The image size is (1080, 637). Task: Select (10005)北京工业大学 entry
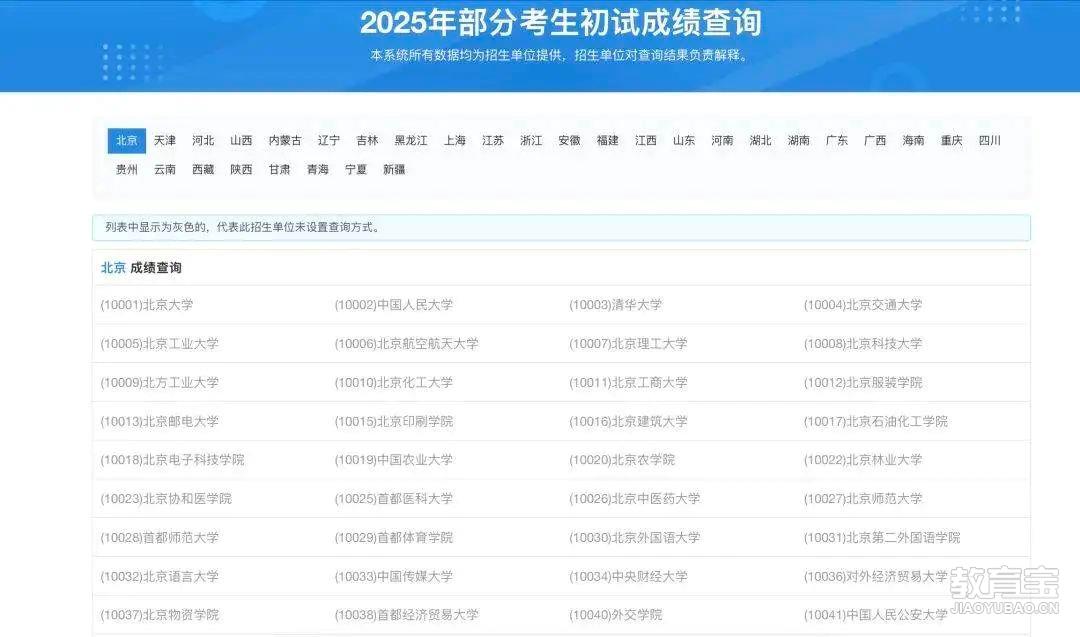point(160,344)
